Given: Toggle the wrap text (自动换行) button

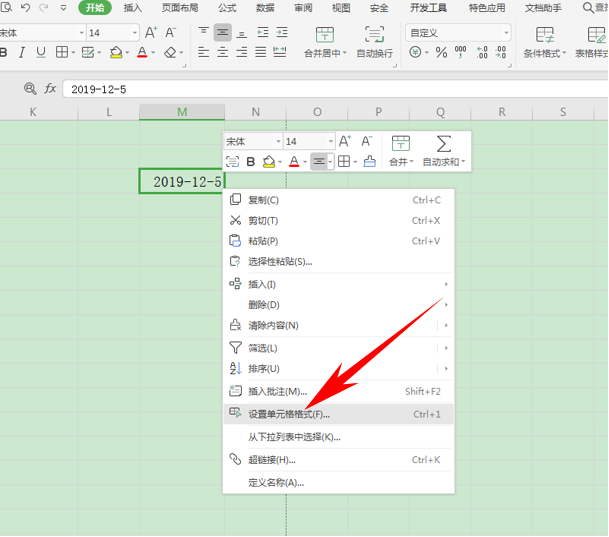Looking at the screenshot, I should [377, 42].
